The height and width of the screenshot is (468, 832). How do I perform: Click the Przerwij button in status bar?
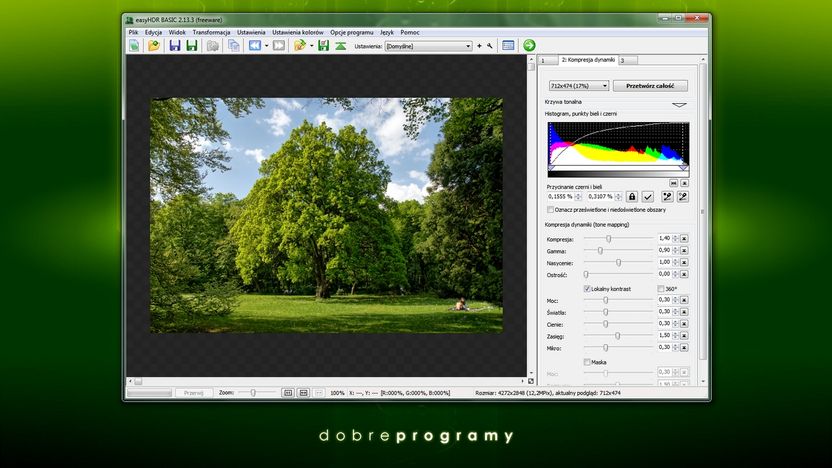coord(194,393)
